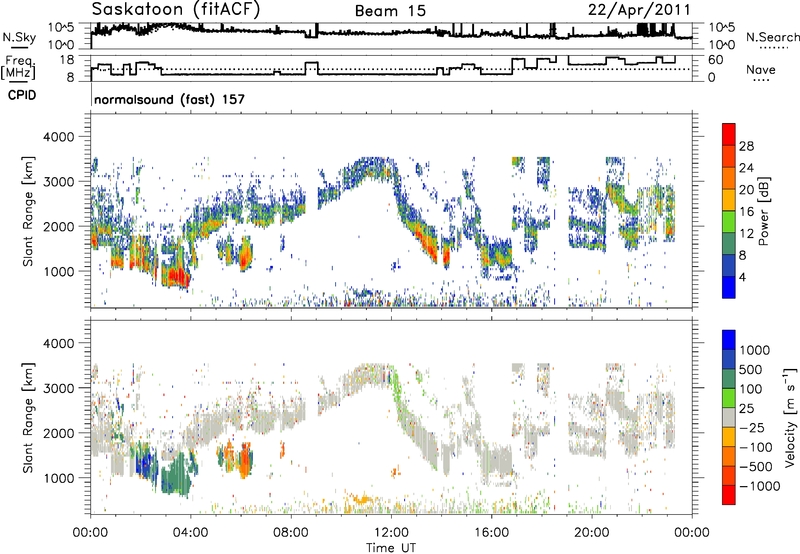
Task: Click the 'Nave' legend label
Action: (x=761, y=69)
